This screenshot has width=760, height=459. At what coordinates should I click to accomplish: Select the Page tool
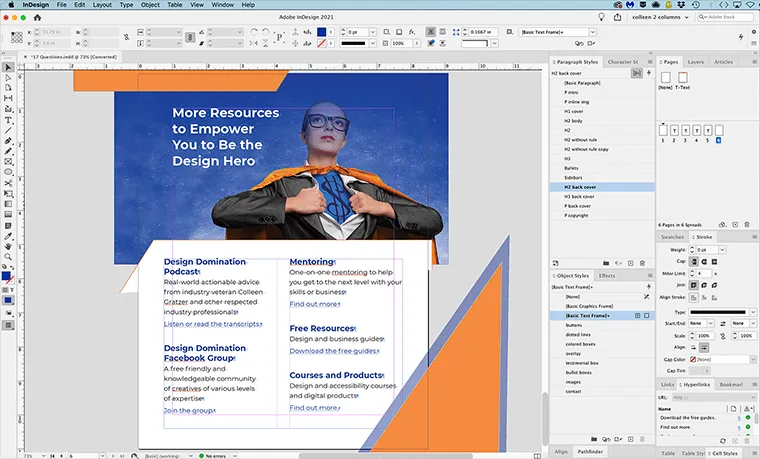8,88
